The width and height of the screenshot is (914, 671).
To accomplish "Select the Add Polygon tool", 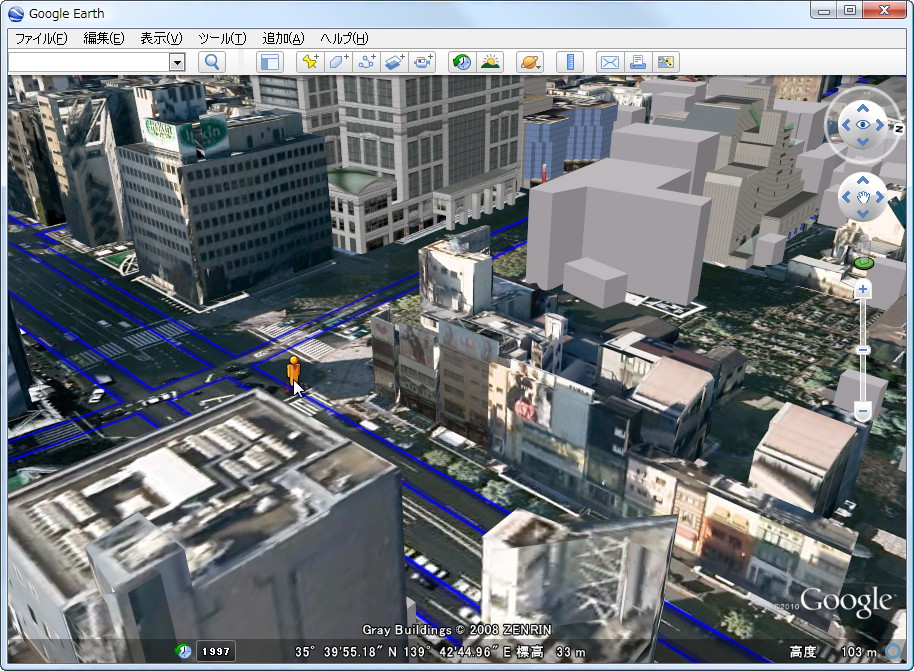I will [x=339, y=61].
